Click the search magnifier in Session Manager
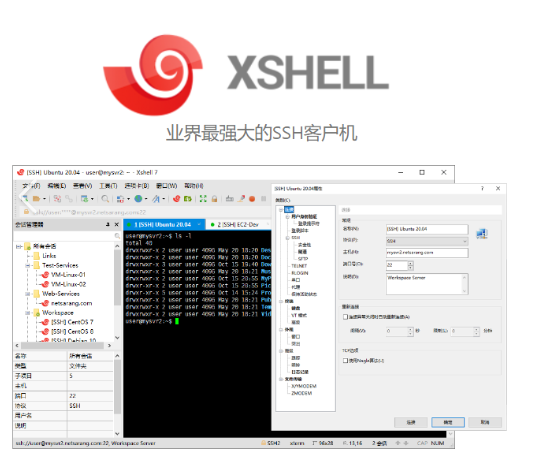This screenshot has height=457, width=535. (117, 236)
